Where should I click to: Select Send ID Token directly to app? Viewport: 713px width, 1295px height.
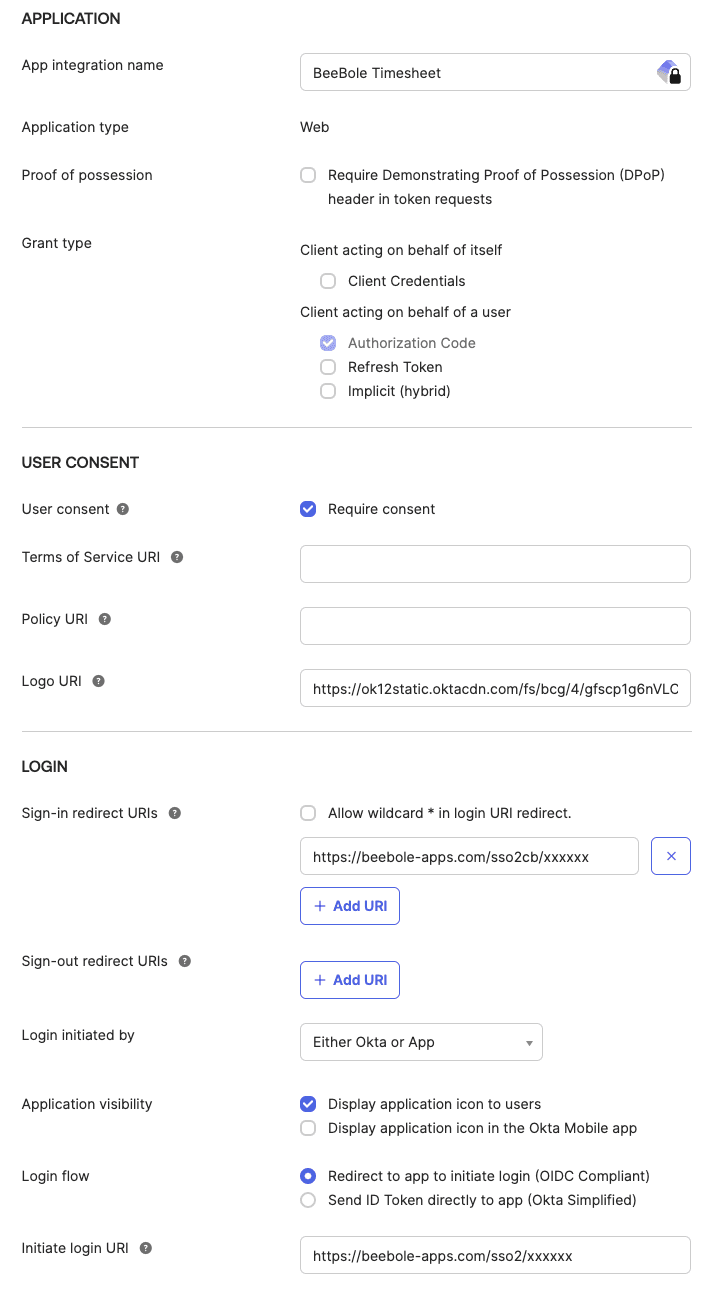(x=308, y=1200)
